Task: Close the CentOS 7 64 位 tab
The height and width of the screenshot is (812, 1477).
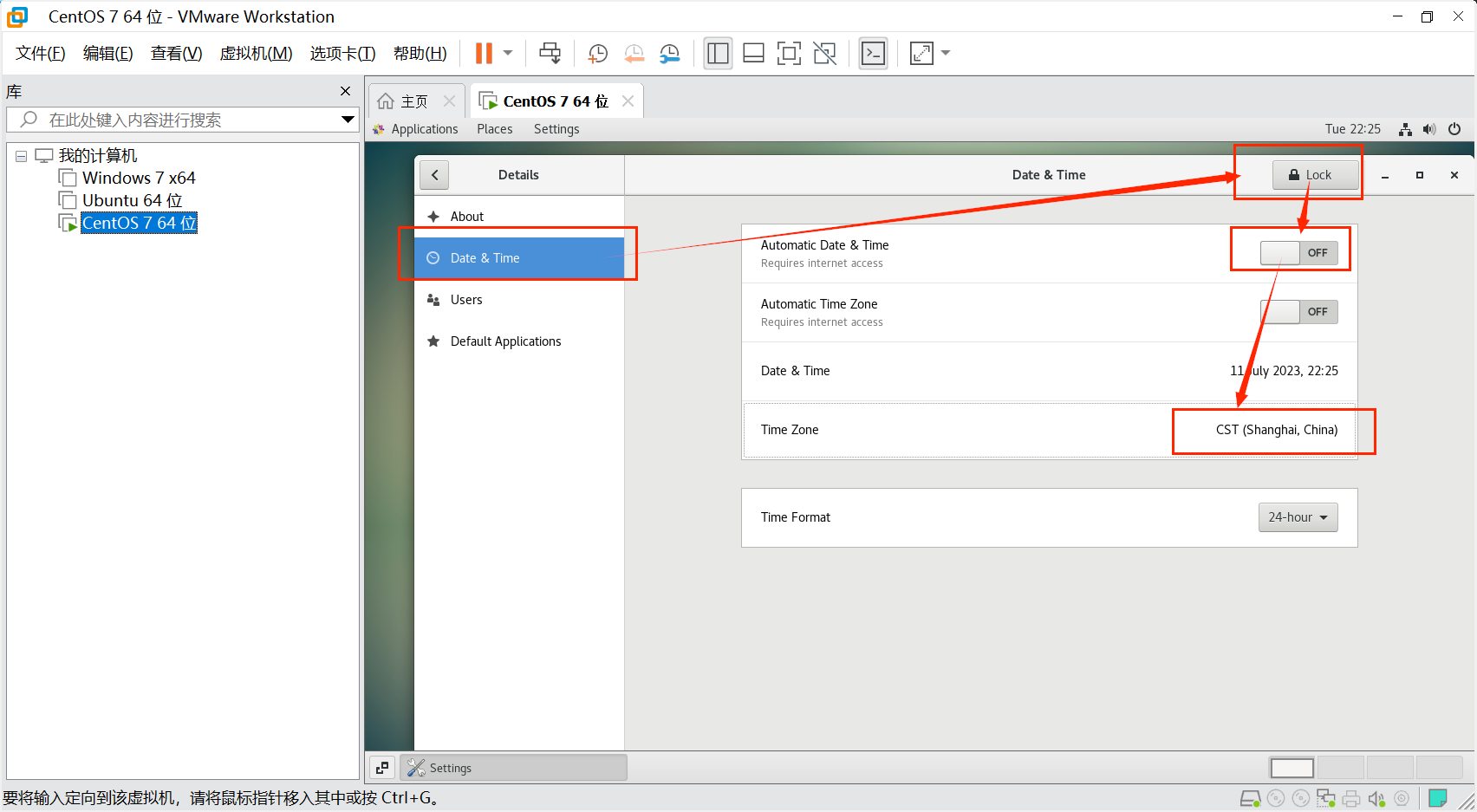Action: pyautogui.click(x=628, y=101)
